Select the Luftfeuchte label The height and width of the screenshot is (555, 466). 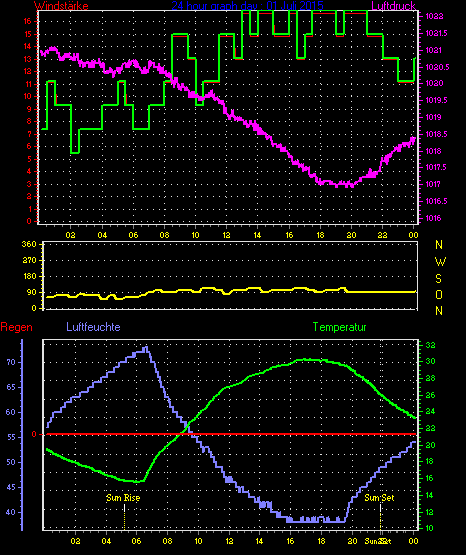(x=93, y=327)
